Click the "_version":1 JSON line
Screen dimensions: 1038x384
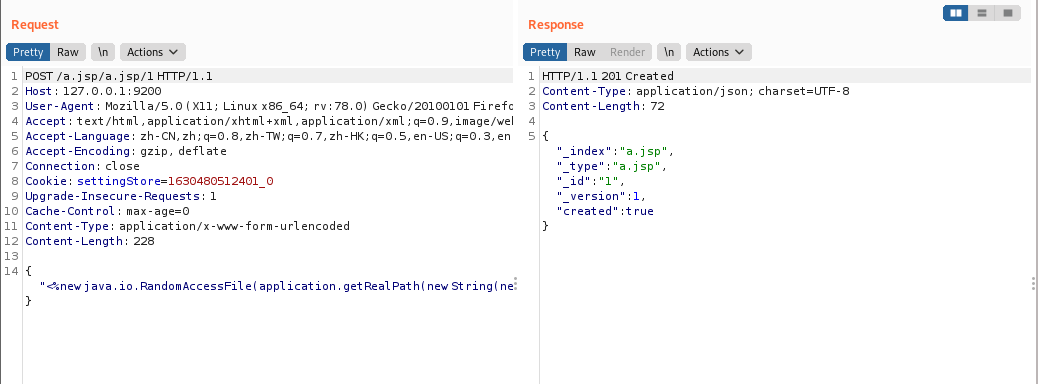pos(601,196)
